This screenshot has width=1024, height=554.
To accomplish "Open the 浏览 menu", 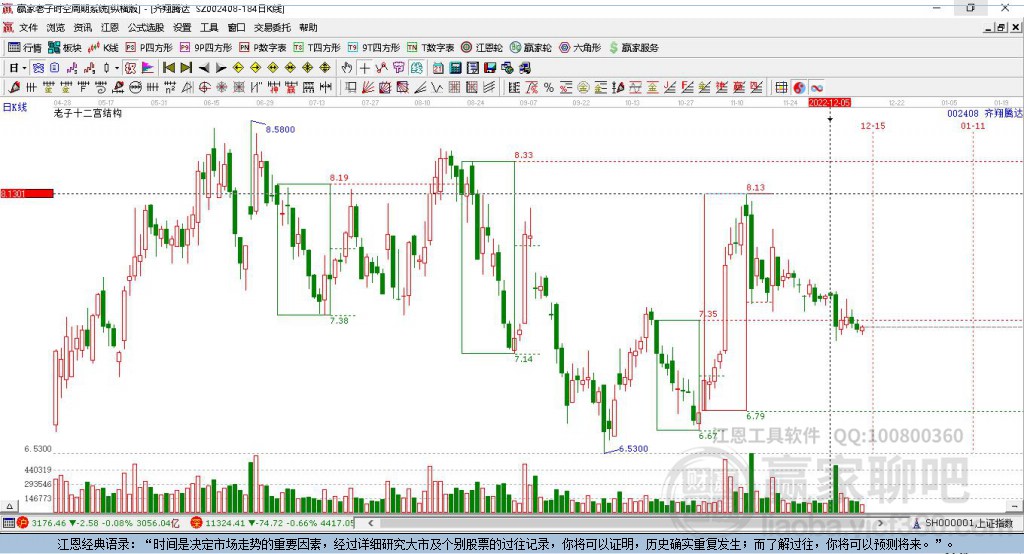I will coord(56,27).
